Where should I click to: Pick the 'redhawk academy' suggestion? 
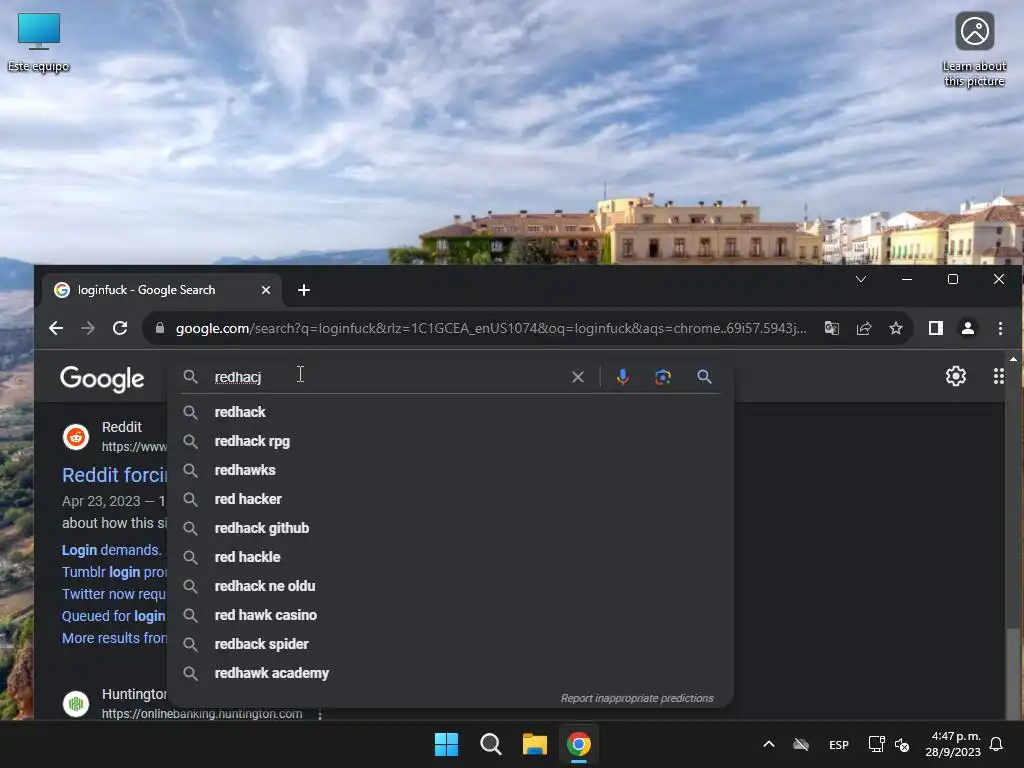[x=451, y=673]
